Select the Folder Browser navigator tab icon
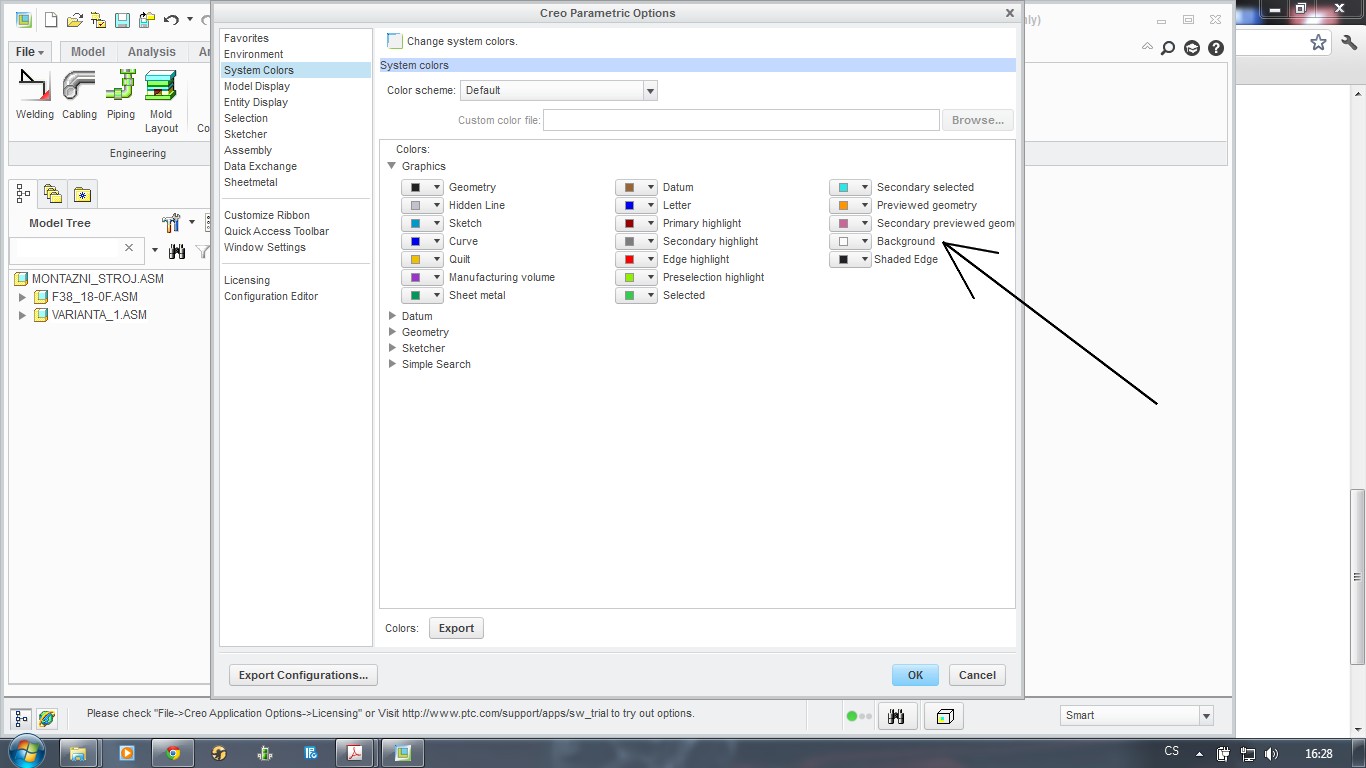The width and height of the screenshot is (1366, 768). (x=53, y=194)
